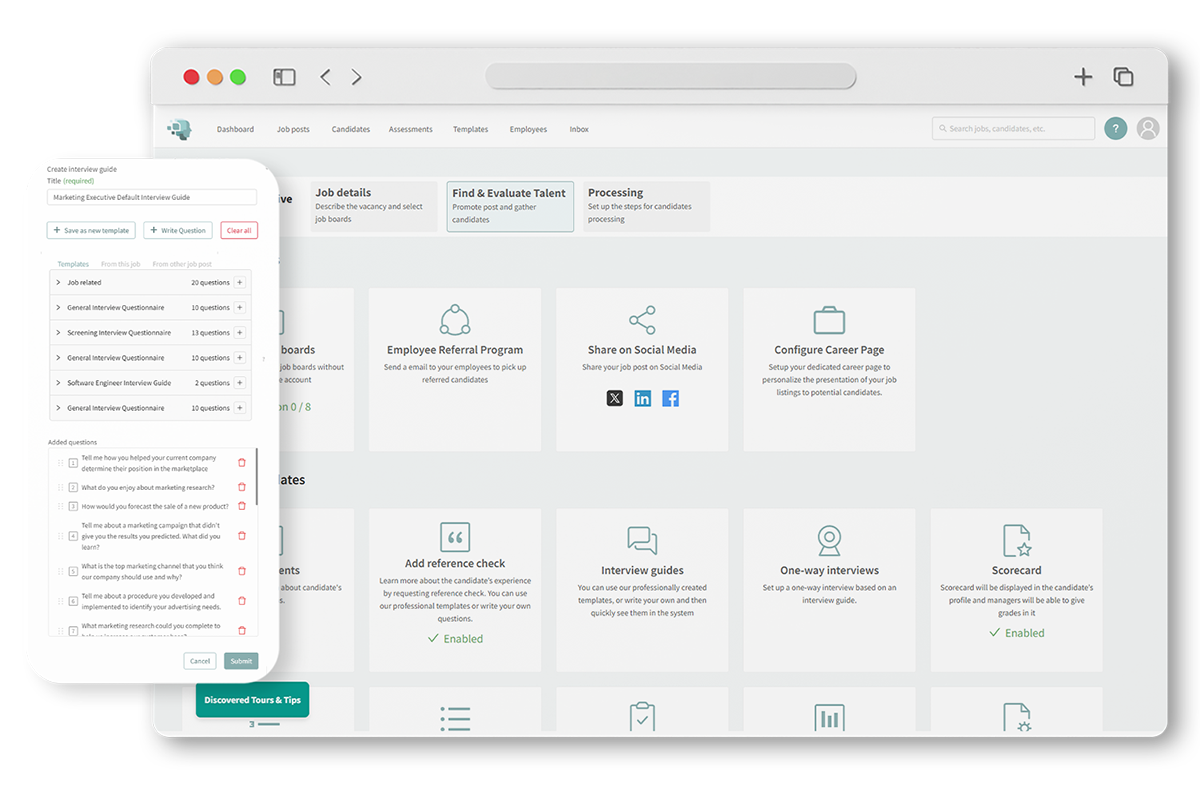
Task: Expand the Job related template group
Action: pos(58,282)
